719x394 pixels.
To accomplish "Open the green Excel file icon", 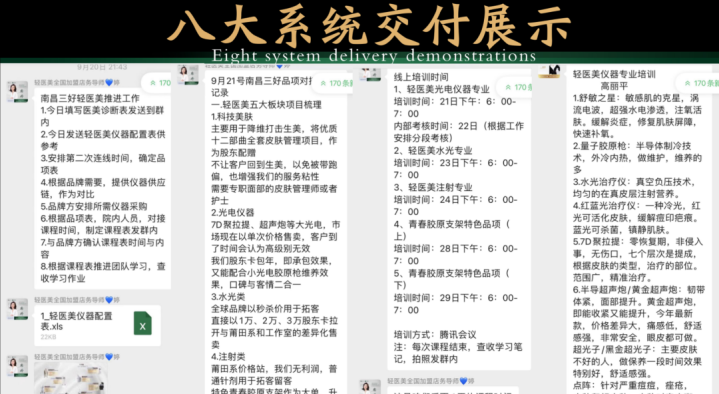I will (142, 323).
